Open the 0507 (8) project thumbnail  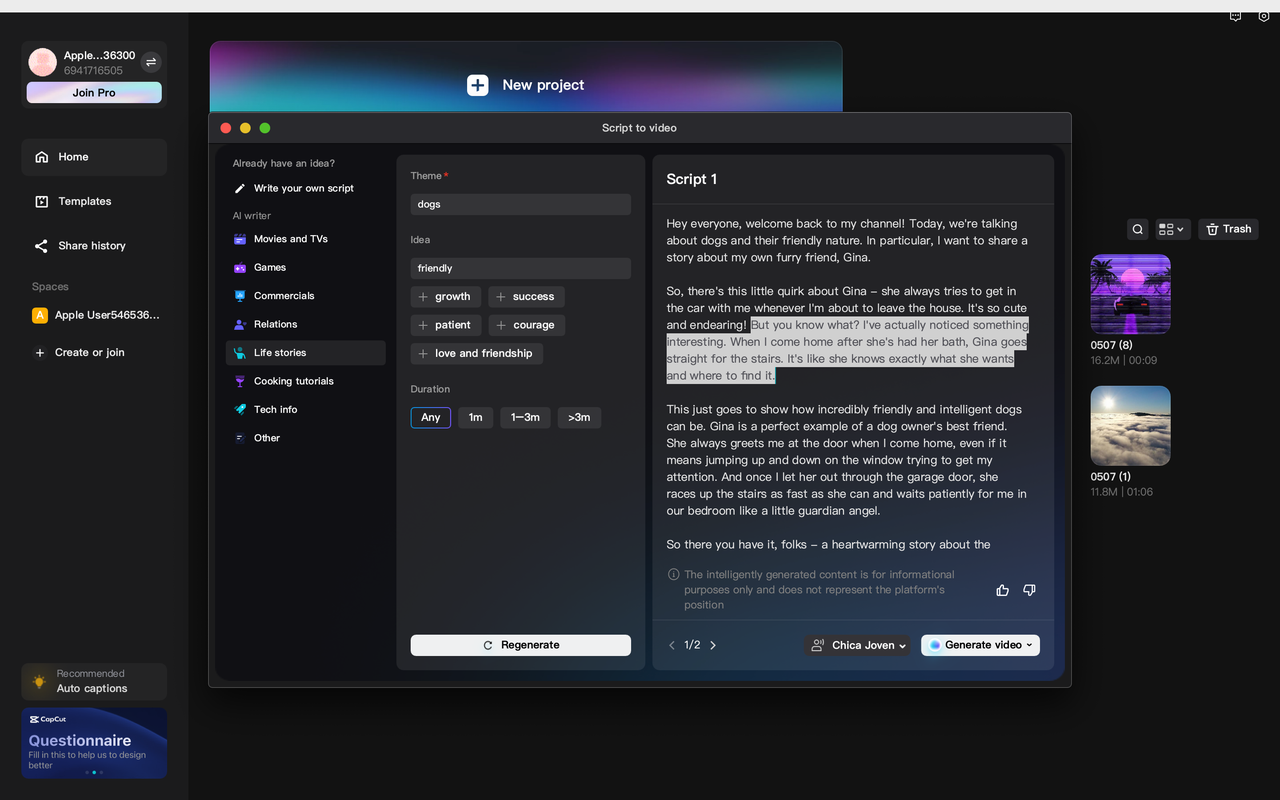(x=1130, y=293)
